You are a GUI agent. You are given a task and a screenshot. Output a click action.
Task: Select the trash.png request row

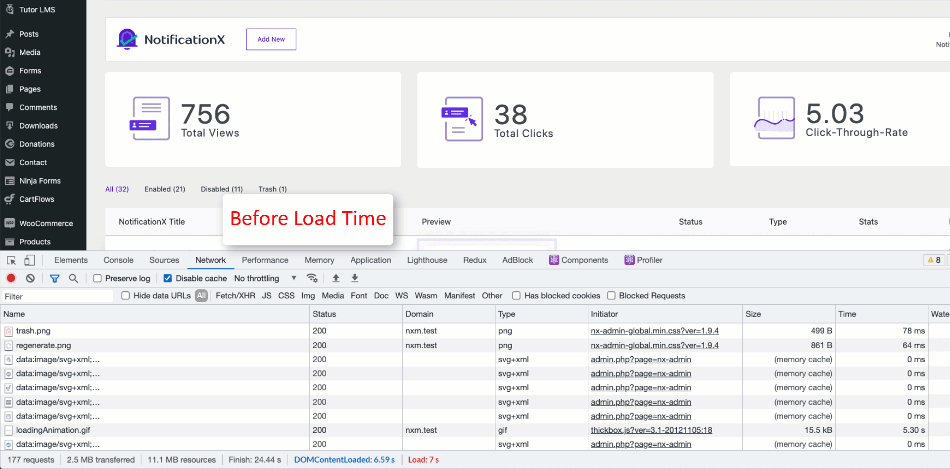click(475, 331)
